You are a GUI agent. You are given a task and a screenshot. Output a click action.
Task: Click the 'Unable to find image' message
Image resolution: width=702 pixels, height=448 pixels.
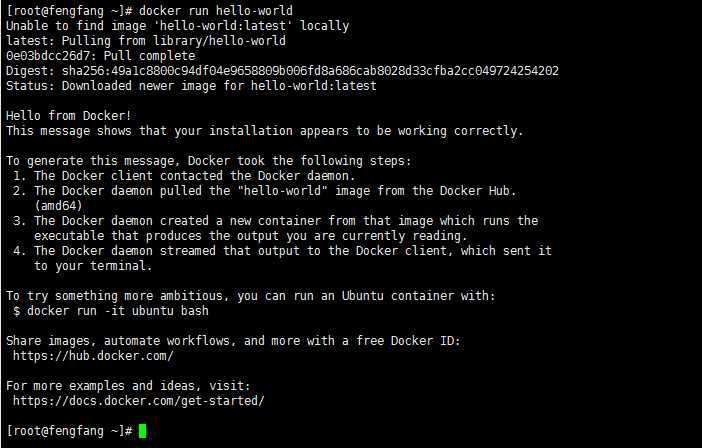tap(177, 26)
